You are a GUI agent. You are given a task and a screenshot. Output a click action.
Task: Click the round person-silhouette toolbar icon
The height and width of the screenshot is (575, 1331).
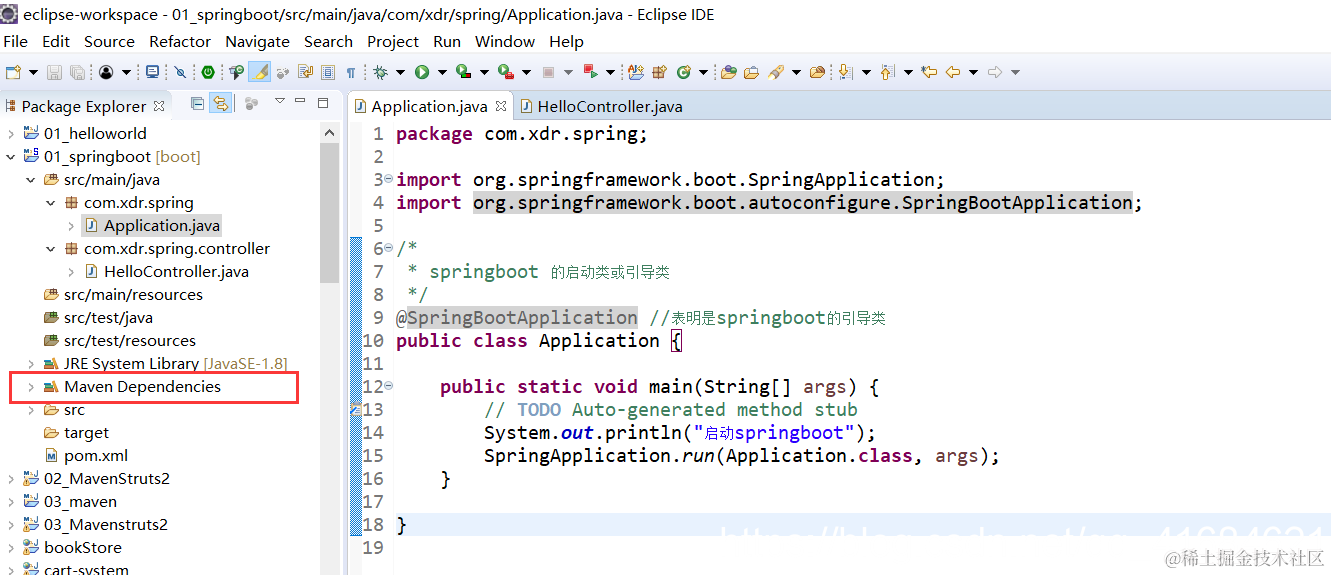coord(106,72)
